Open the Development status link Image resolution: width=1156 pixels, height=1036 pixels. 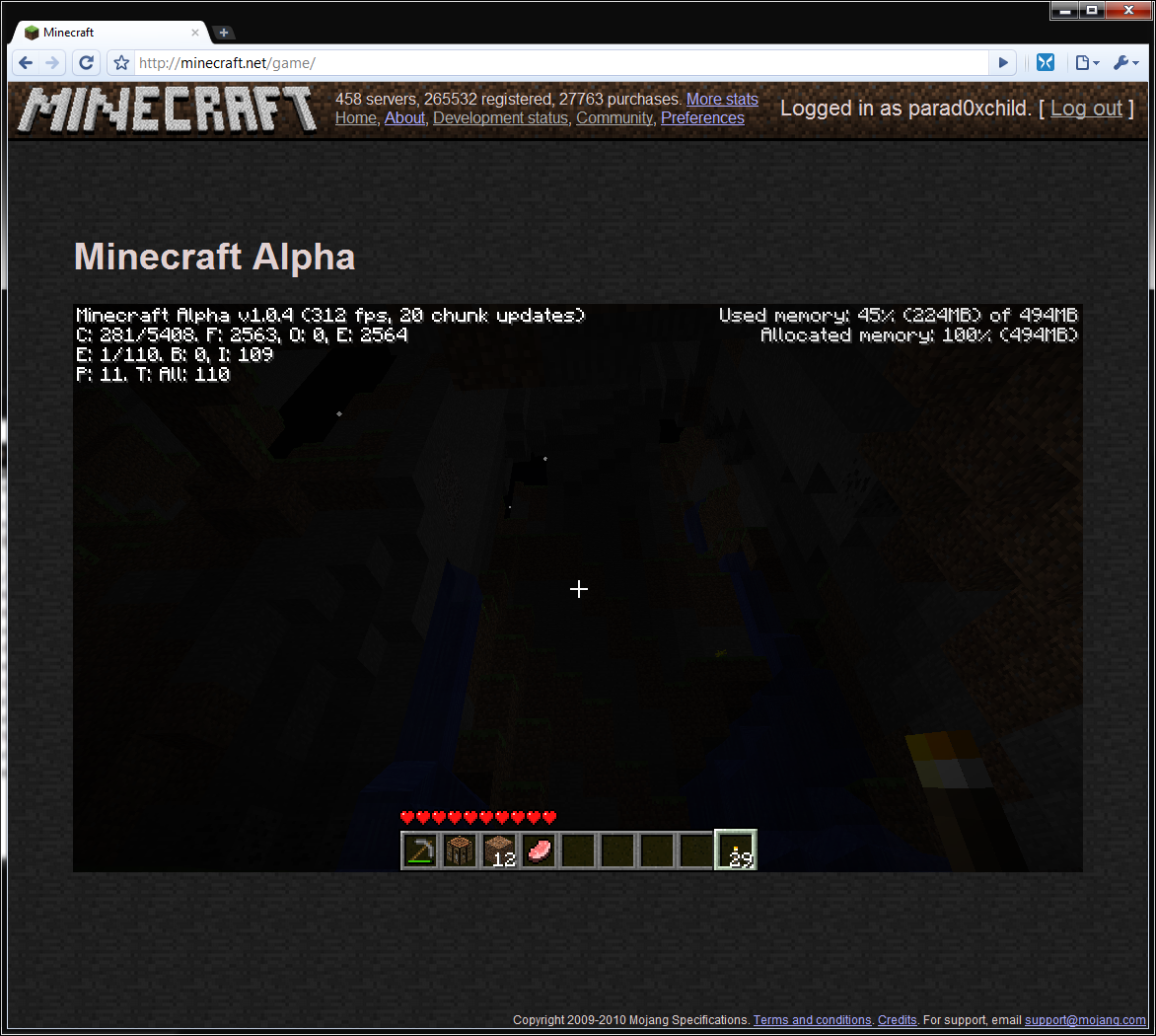coord(501,118)
